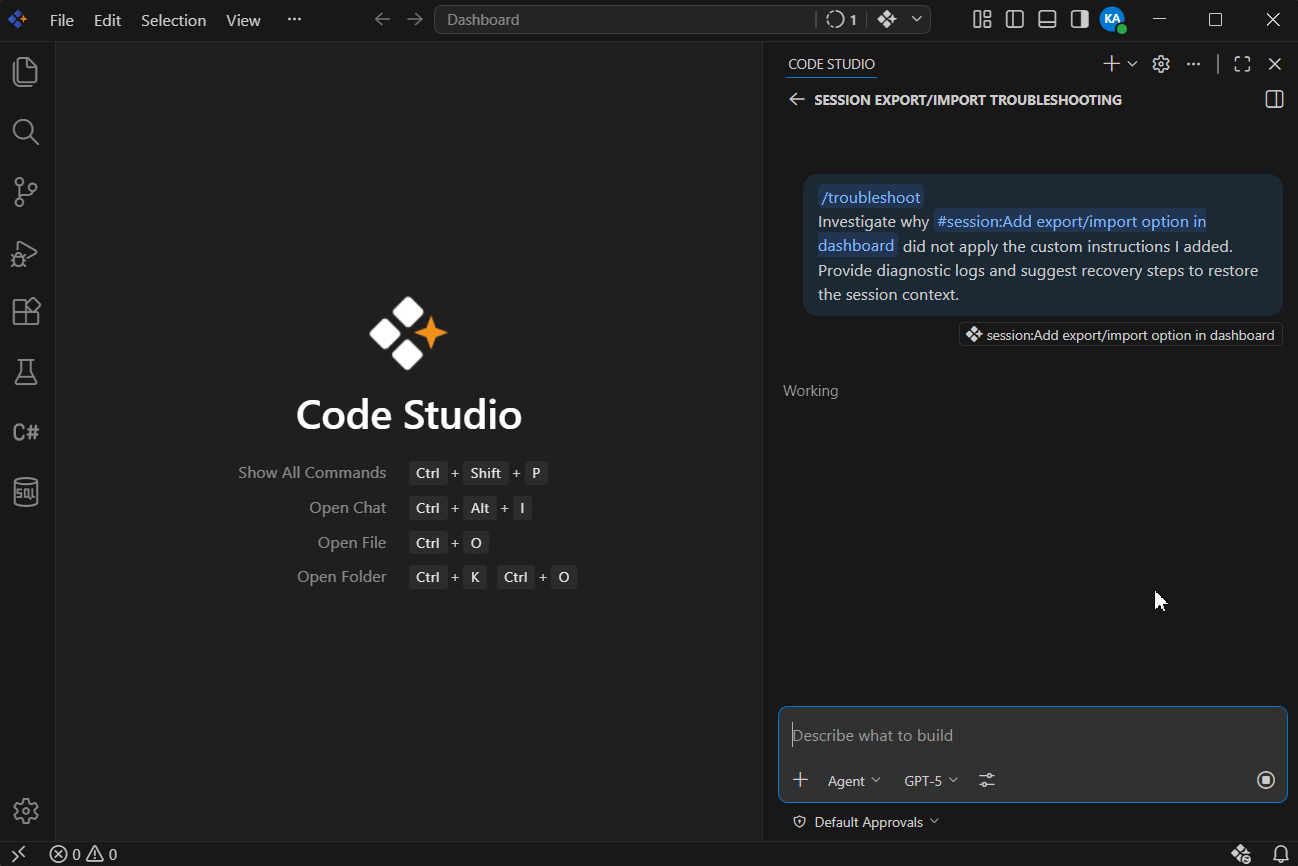Open the new chat options chevron

pos(1133,64)
